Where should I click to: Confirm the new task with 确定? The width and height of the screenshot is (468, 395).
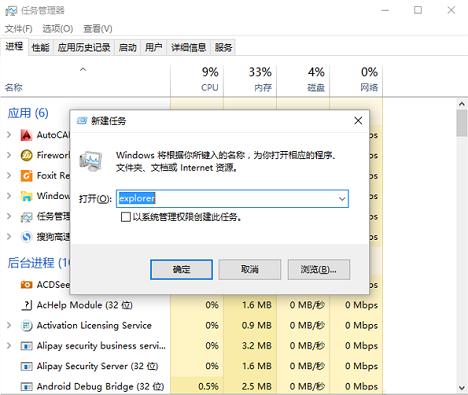[x=181, y=269]
